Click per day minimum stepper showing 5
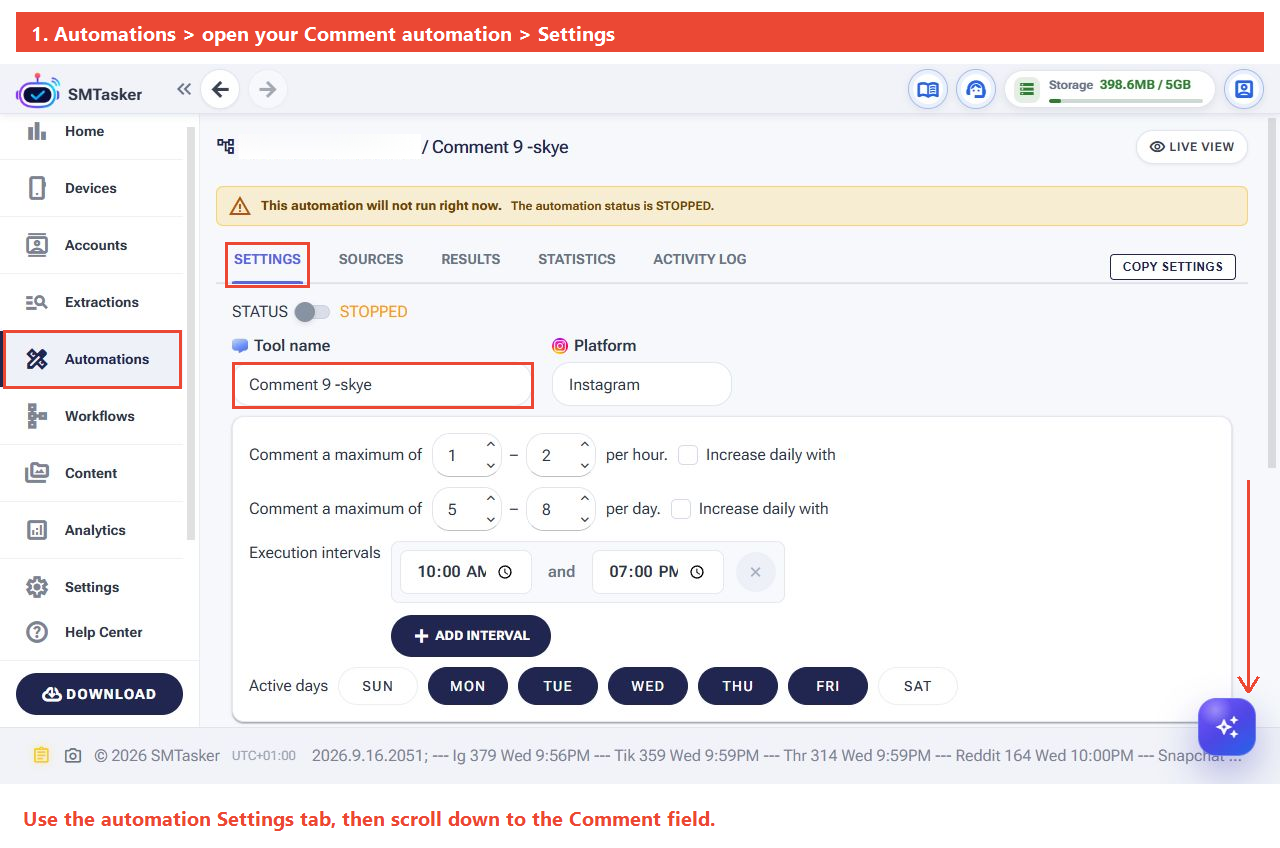Image resolution: width=1280 pixels, height=848 pixels. 467,509
